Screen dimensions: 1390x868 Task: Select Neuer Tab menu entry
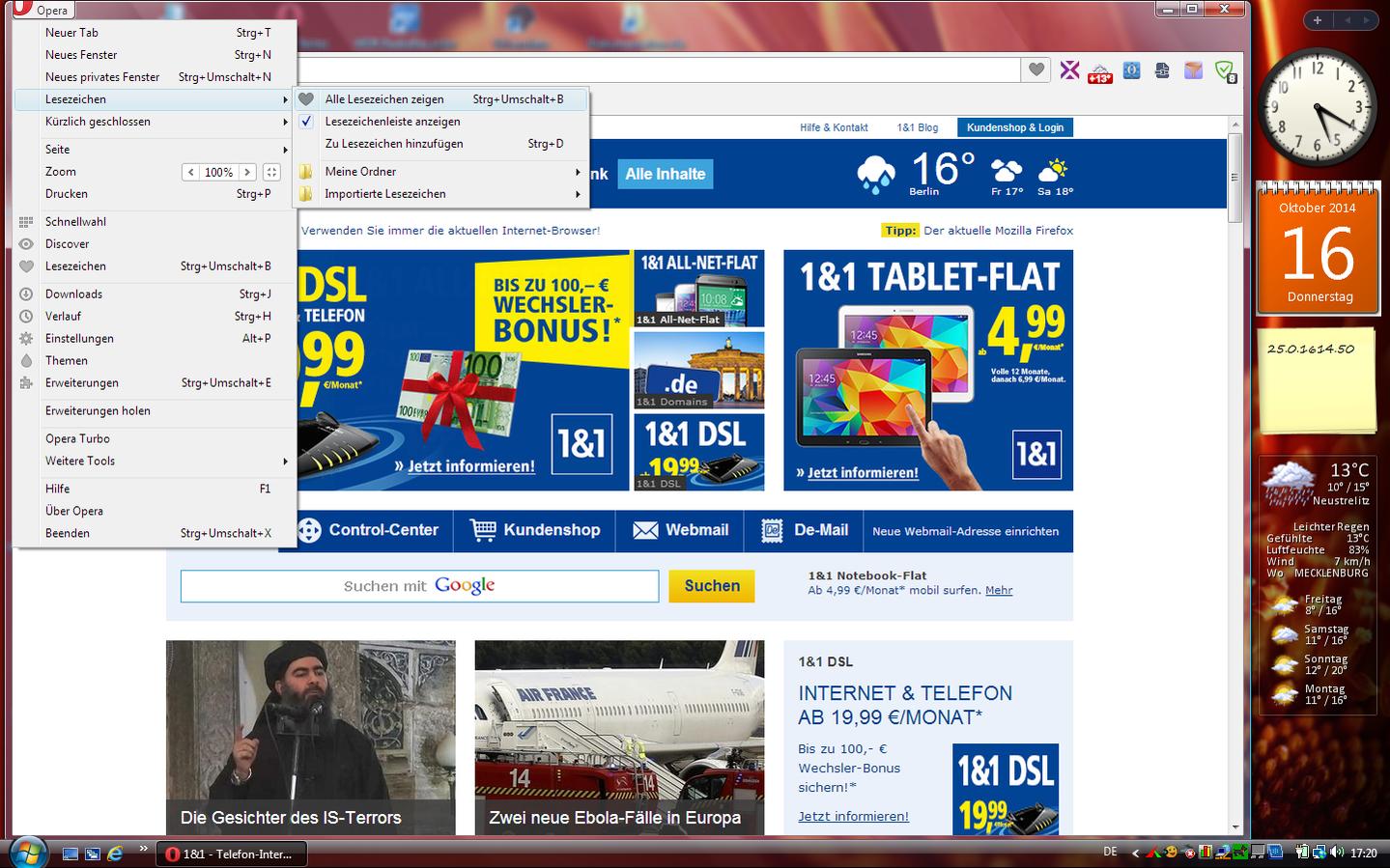tap(155, 33)
